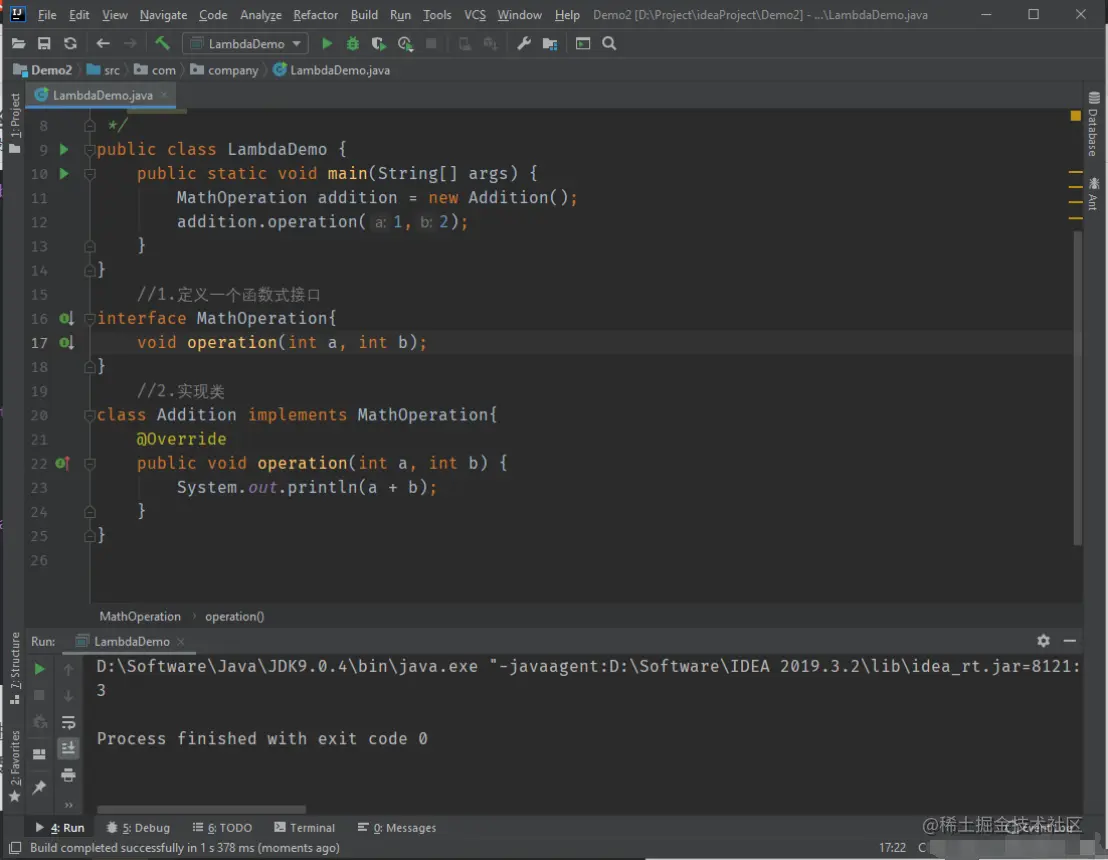Restore layout icon in Run panel sidebar
1108x860 pixels.
(40, 754)
